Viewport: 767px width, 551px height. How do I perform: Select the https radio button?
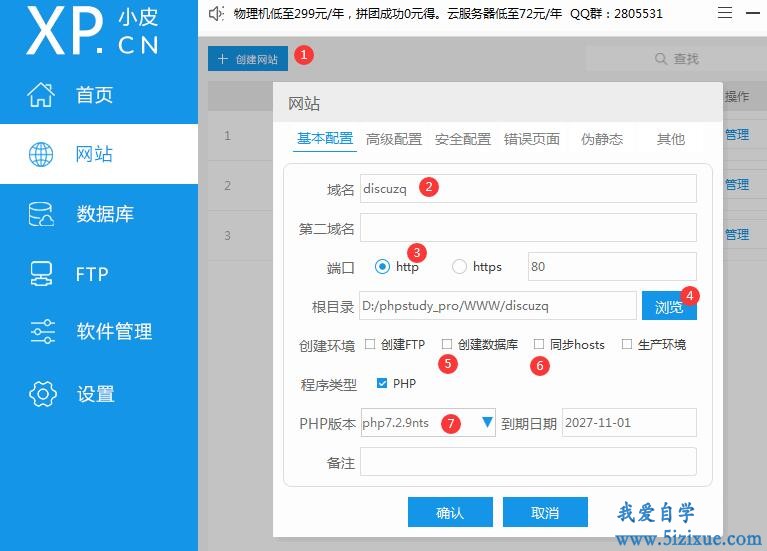tap(459, 267)
